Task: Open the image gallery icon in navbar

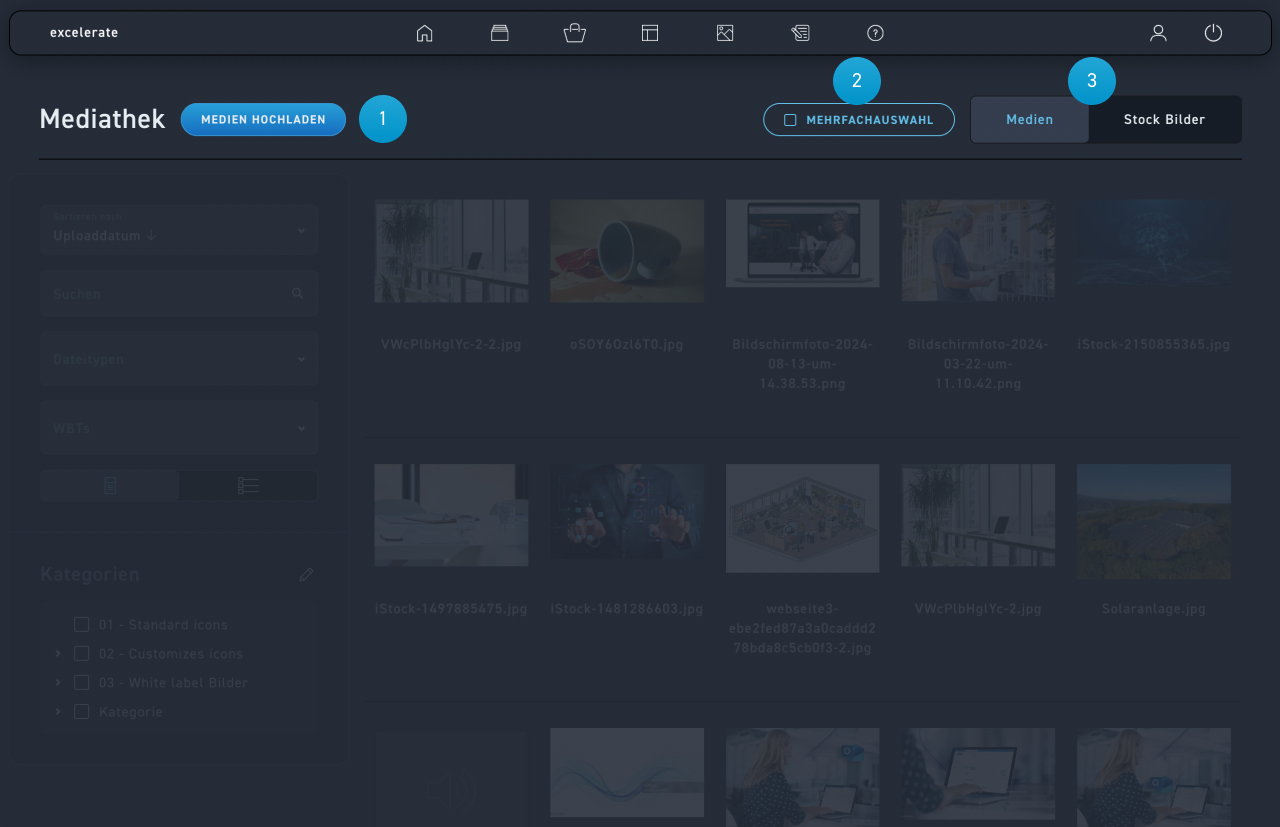Action: coord(725,33)
